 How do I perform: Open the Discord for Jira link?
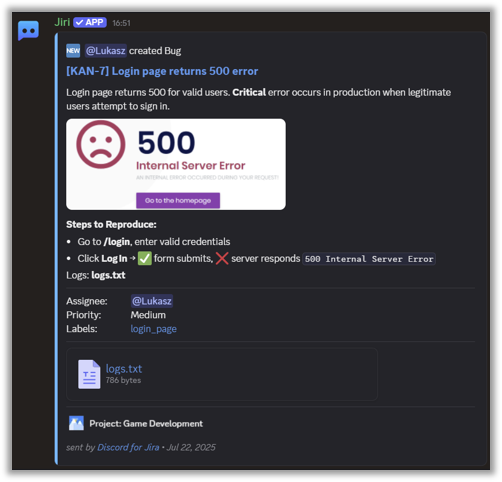click(x=128, y=447)
